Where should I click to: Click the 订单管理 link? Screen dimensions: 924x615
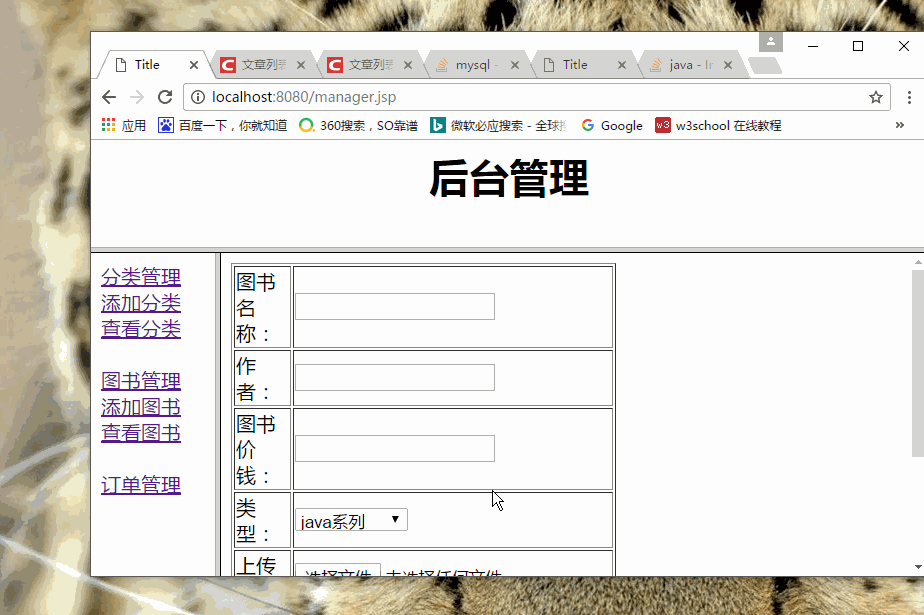pos(140,484)
